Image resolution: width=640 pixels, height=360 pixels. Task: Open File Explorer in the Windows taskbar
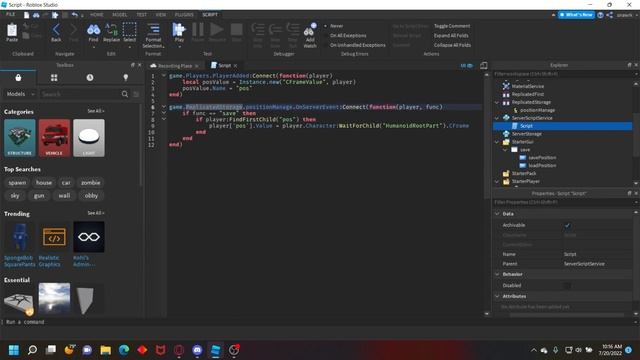click(x=106, y=350)
